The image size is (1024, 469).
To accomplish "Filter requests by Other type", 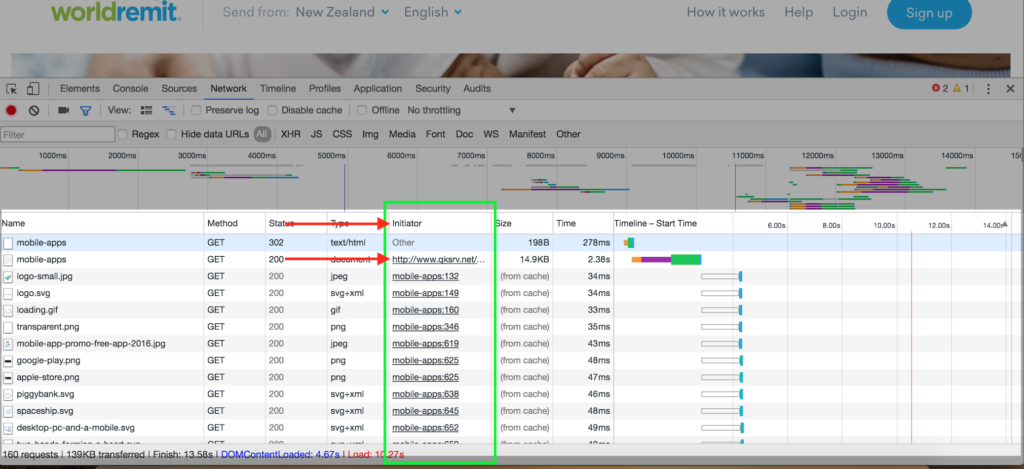I will [x=568, y=134].
